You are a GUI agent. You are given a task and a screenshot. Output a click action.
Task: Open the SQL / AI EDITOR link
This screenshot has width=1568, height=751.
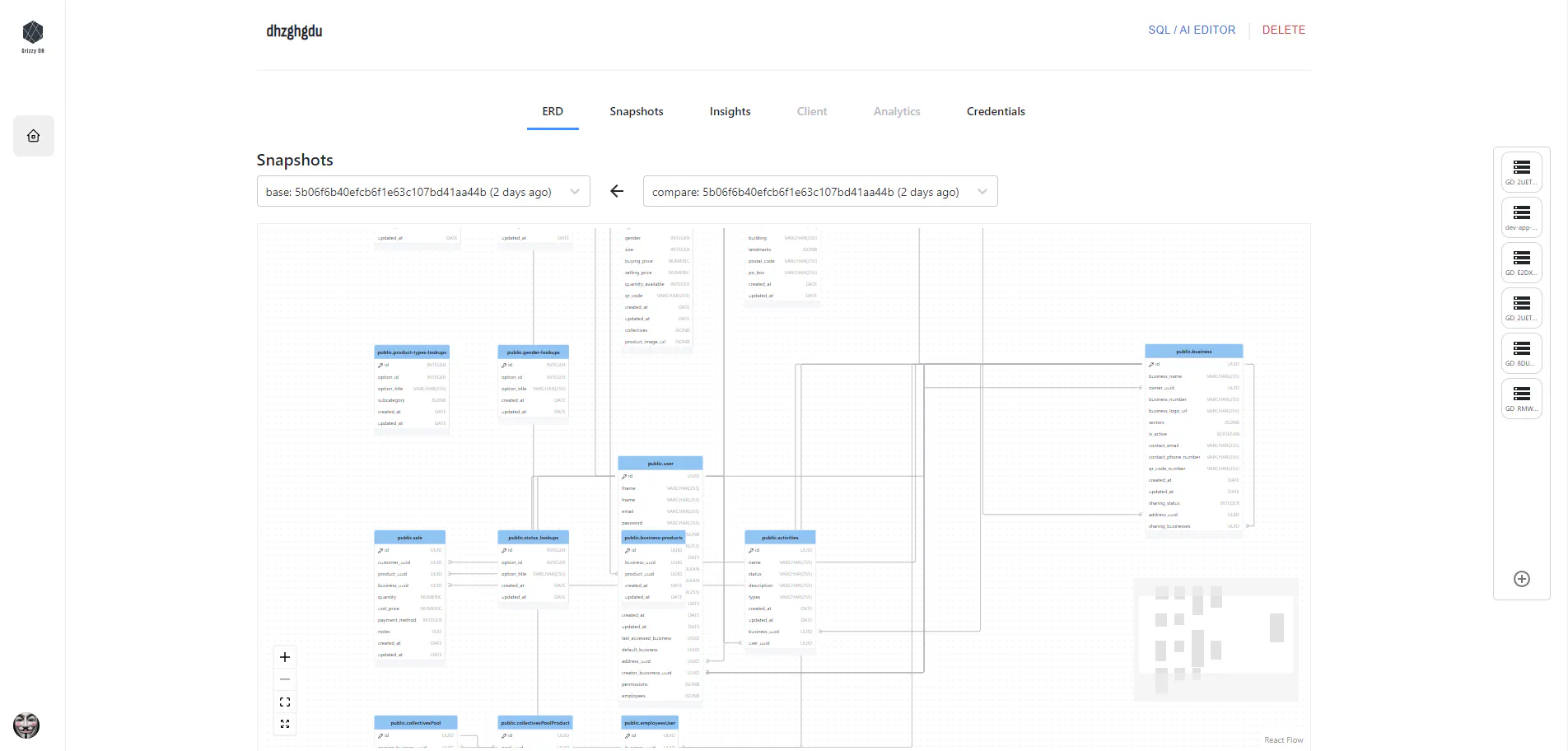(x=1192, y=30)
